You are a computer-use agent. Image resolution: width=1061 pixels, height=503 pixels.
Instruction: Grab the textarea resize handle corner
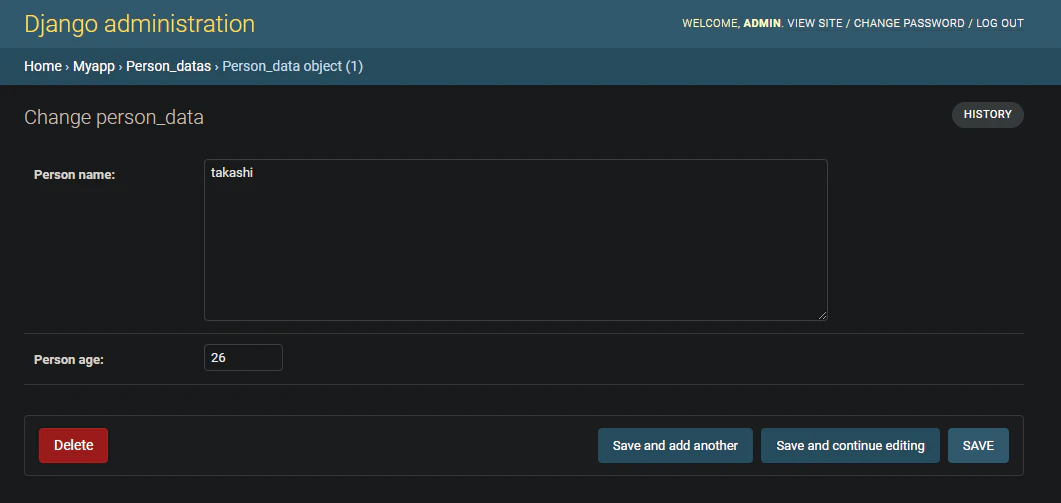point(822,315)
